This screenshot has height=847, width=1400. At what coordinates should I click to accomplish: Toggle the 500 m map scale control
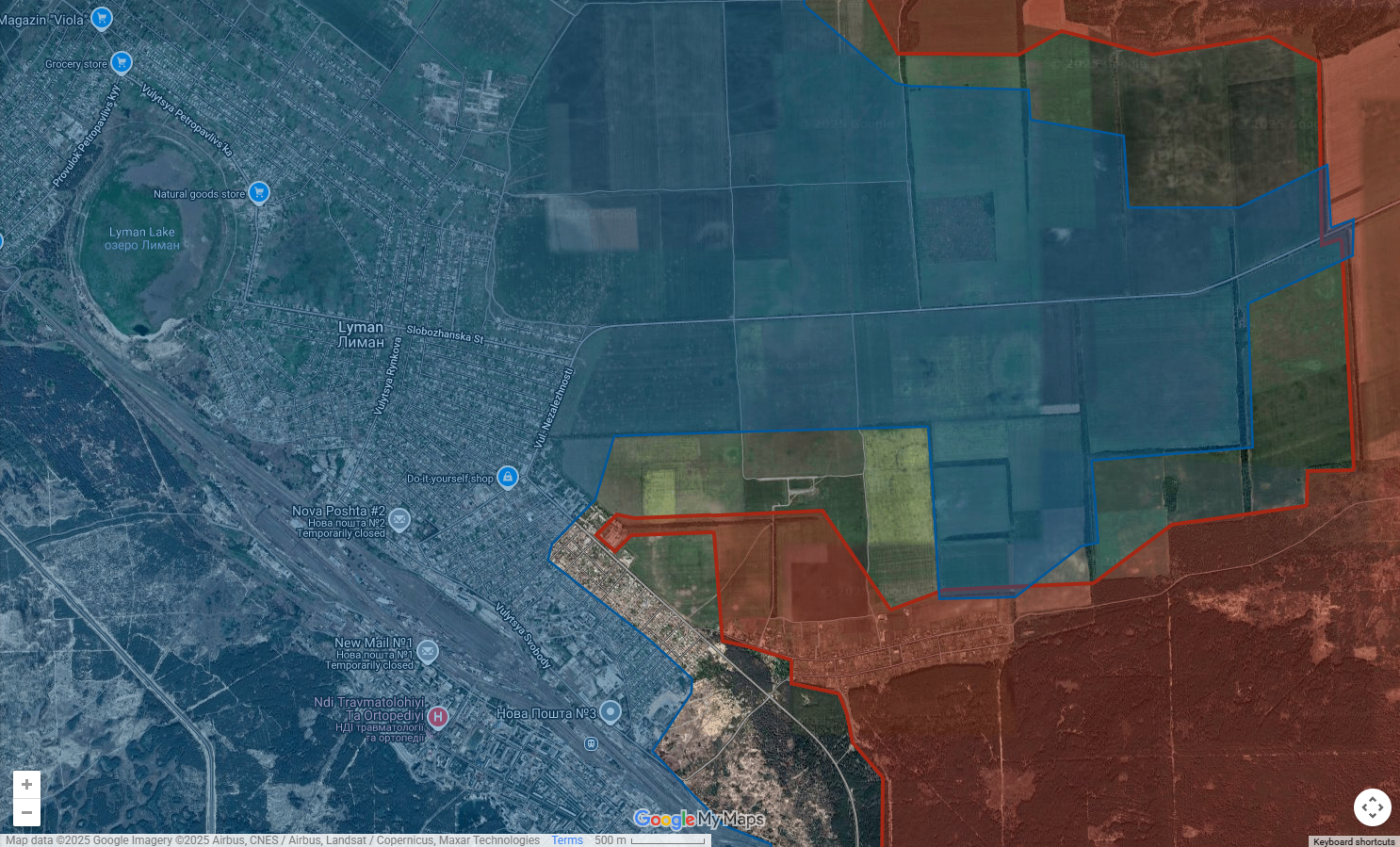[650, 840]
